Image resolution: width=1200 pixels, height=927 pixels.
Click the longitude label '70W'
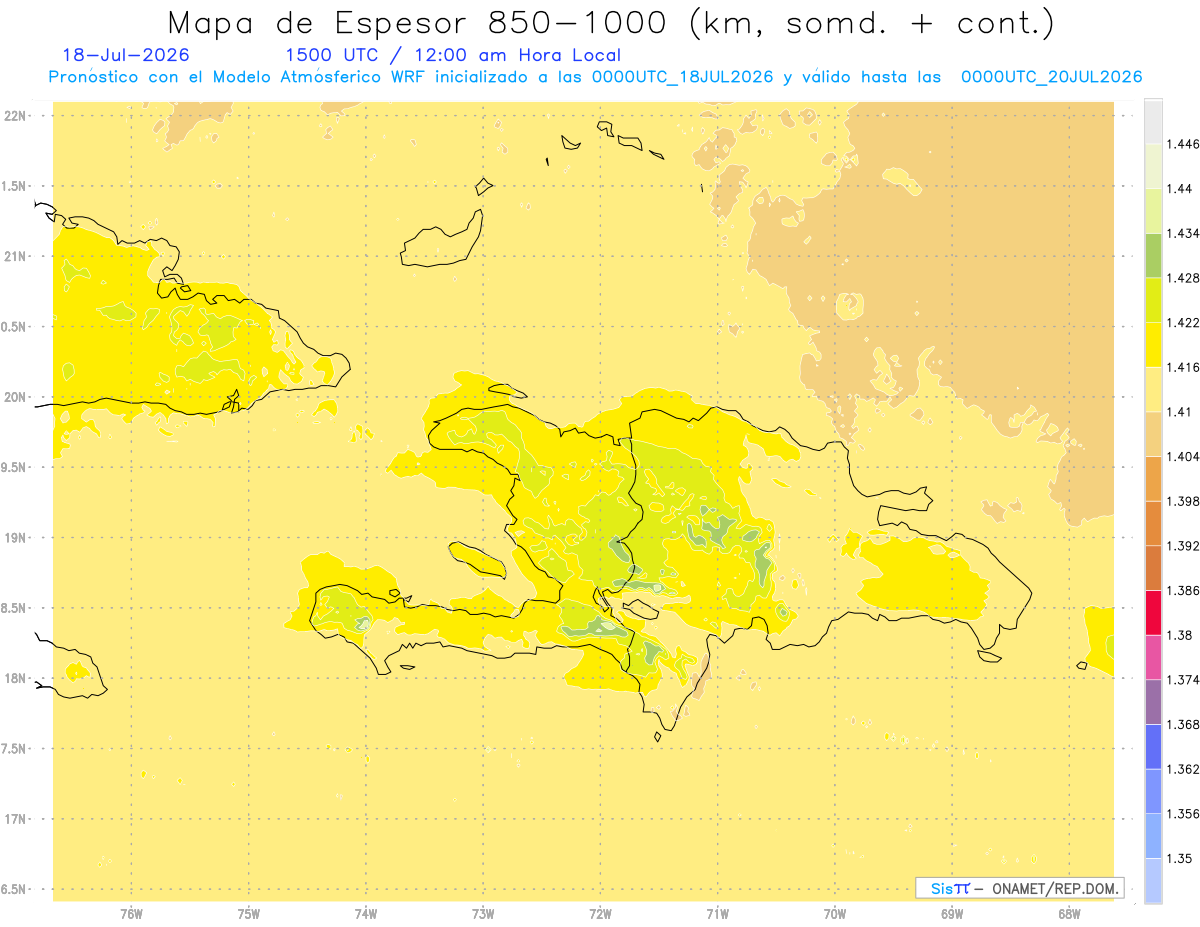coord(835,914)
